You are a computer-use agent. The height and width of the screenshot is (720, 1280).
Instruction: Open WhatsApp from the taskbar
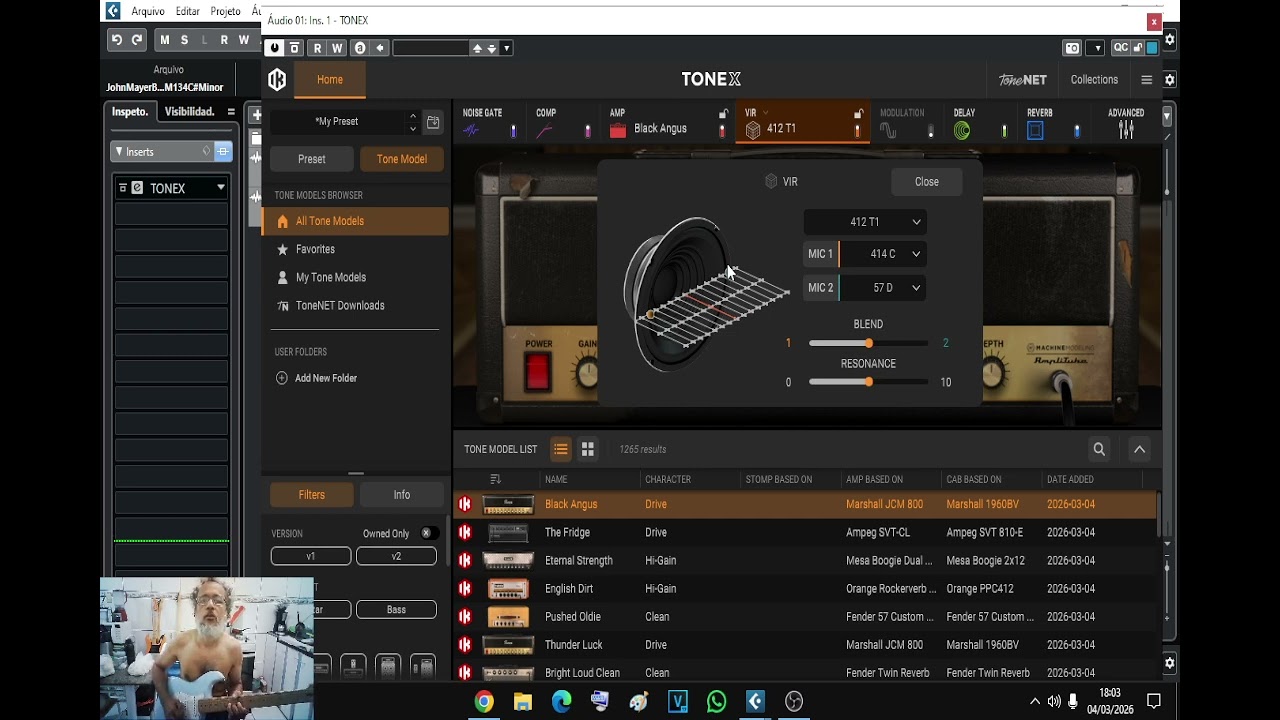pyautogui.click(x=716, y=702)
